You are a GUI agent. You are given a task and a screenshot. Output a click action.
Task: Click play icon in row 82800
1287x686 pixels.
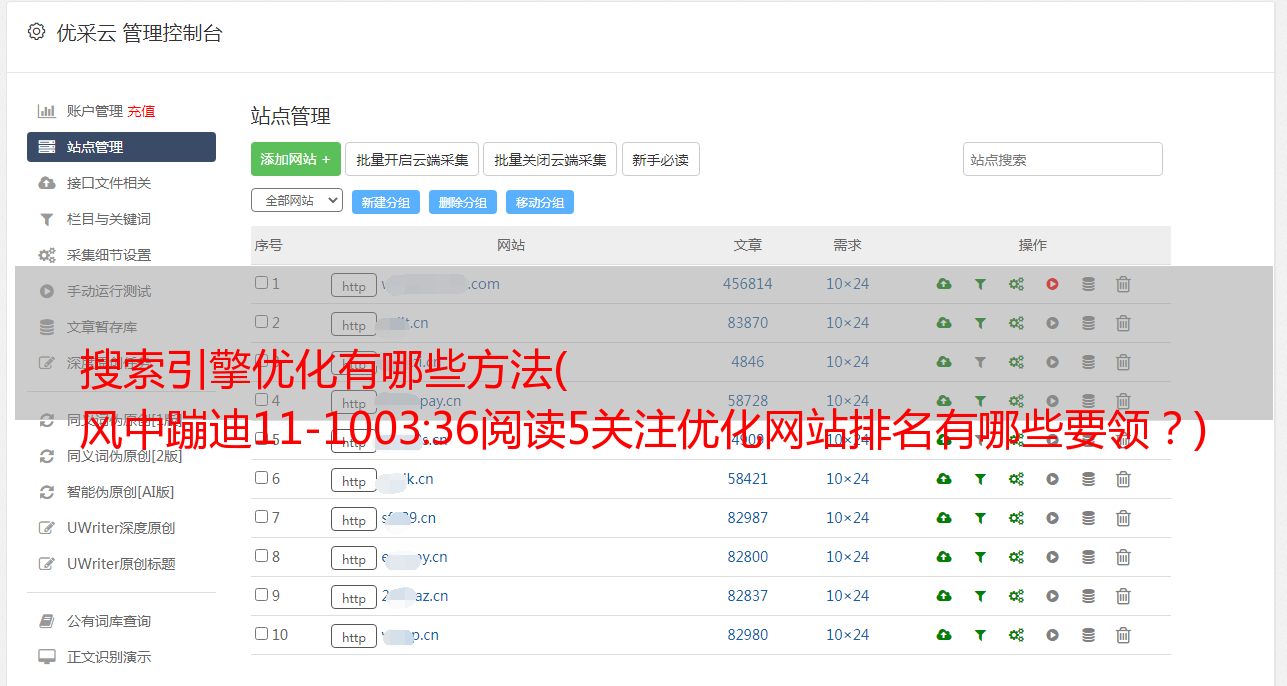click(1052, 557)
